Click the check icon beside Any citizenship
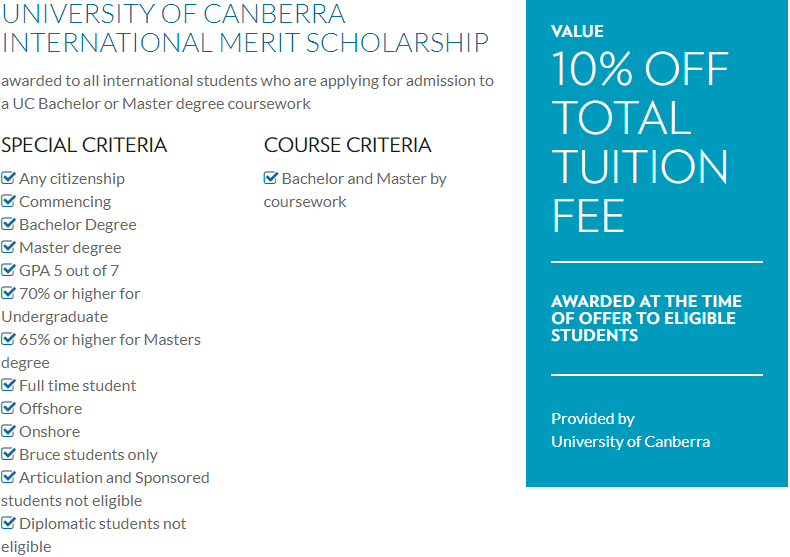790x557 pixels. pos(8,178)
